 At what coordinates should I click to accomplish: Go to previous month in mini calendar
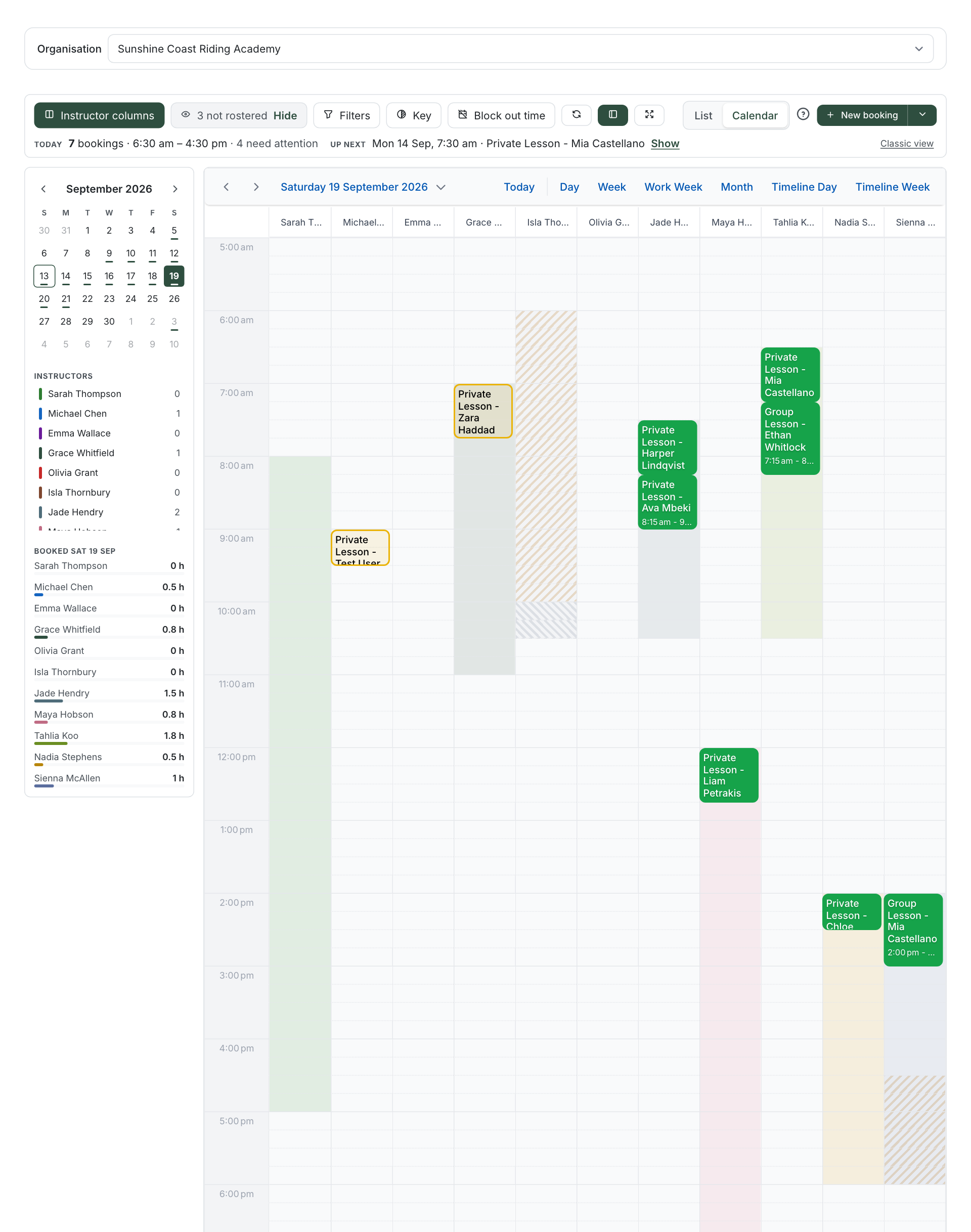[x=44, y=189]
